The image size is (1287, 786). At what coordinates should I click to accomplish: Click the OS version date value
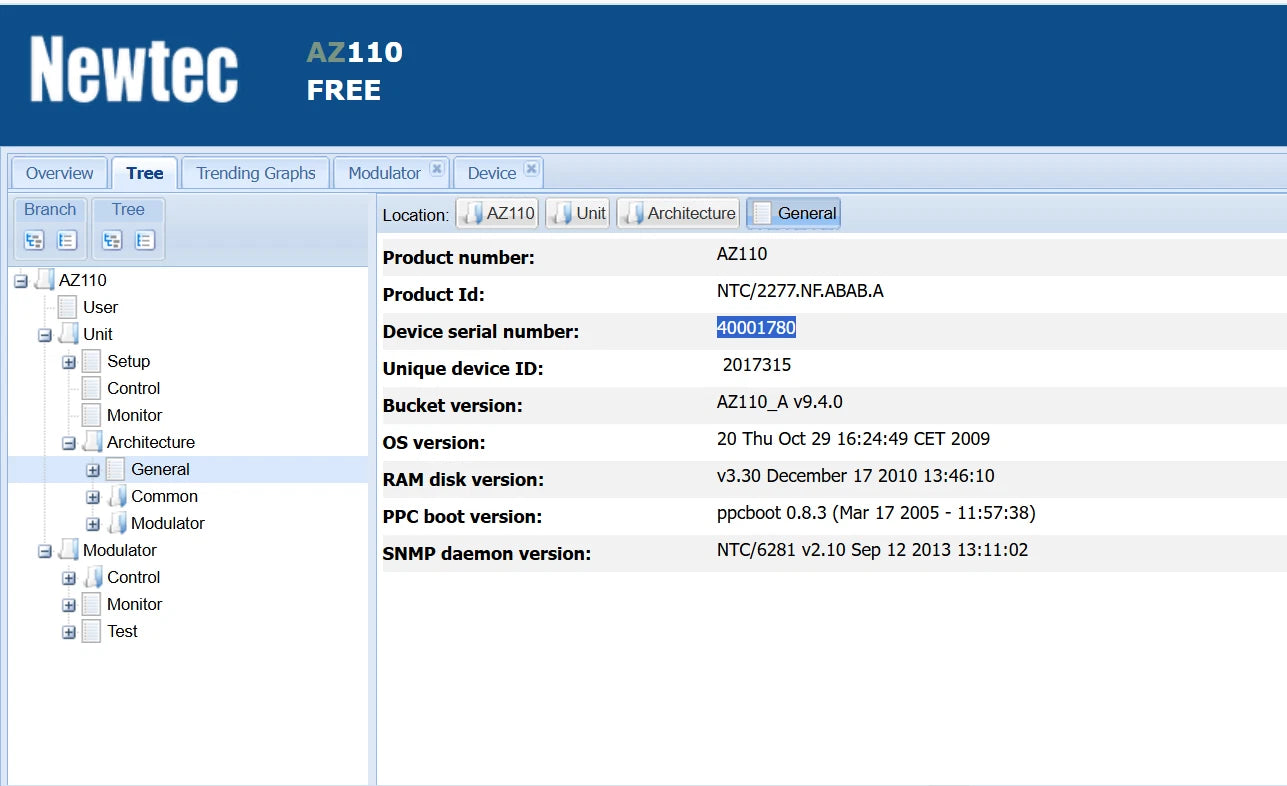click(853, 439)
